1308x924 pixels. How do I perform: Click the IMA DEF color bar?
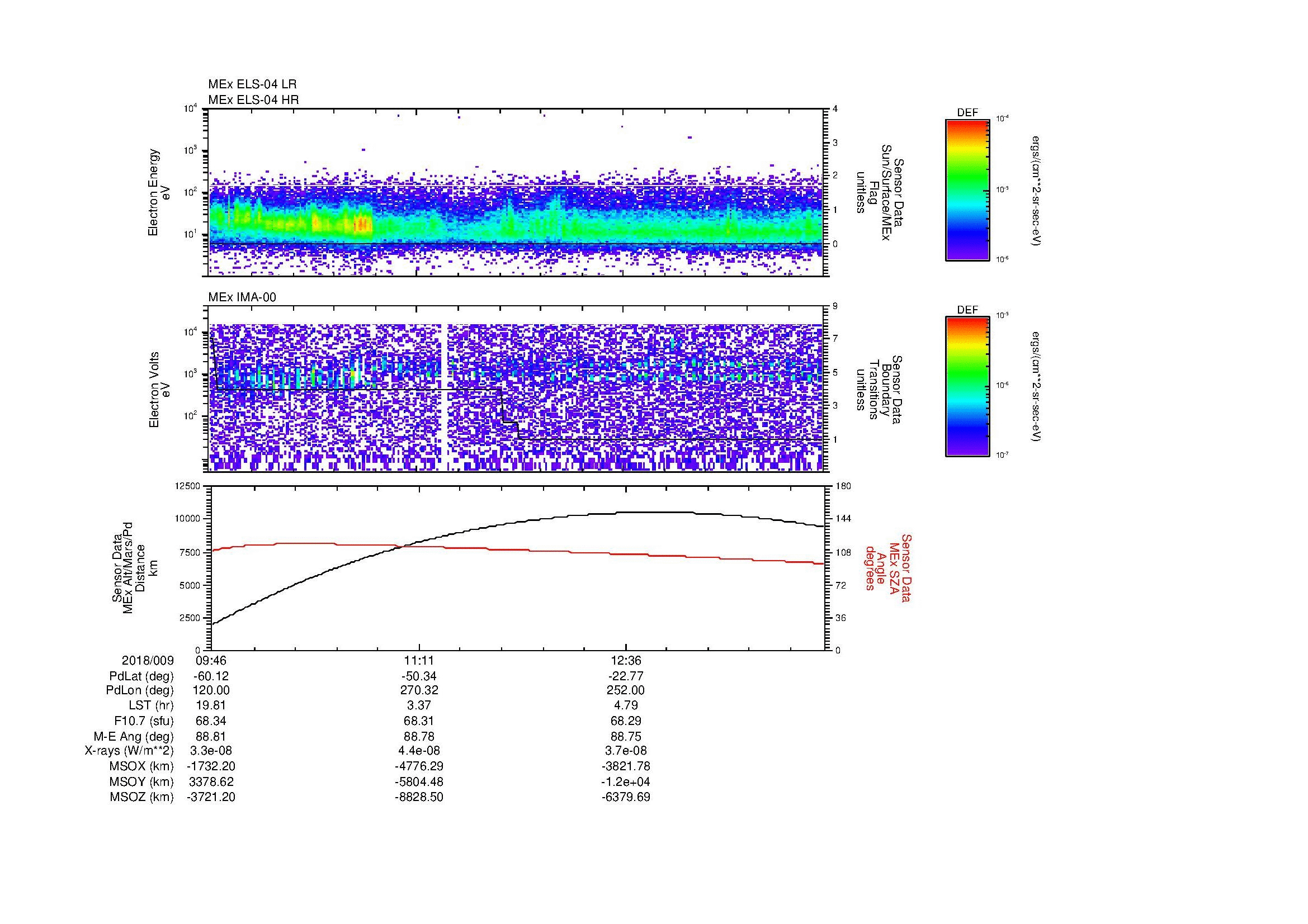[x=967, y=387]
